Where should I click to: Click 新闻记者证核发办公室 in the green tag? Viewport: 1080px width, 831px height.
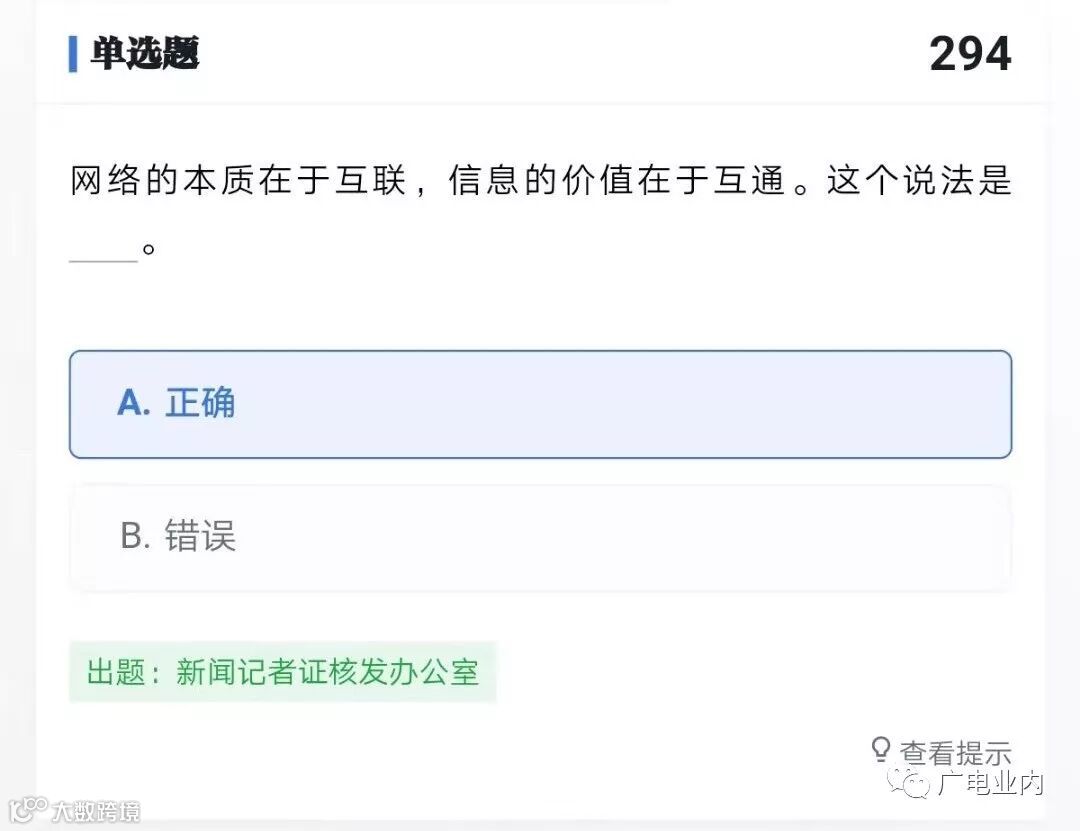[327, 672]
